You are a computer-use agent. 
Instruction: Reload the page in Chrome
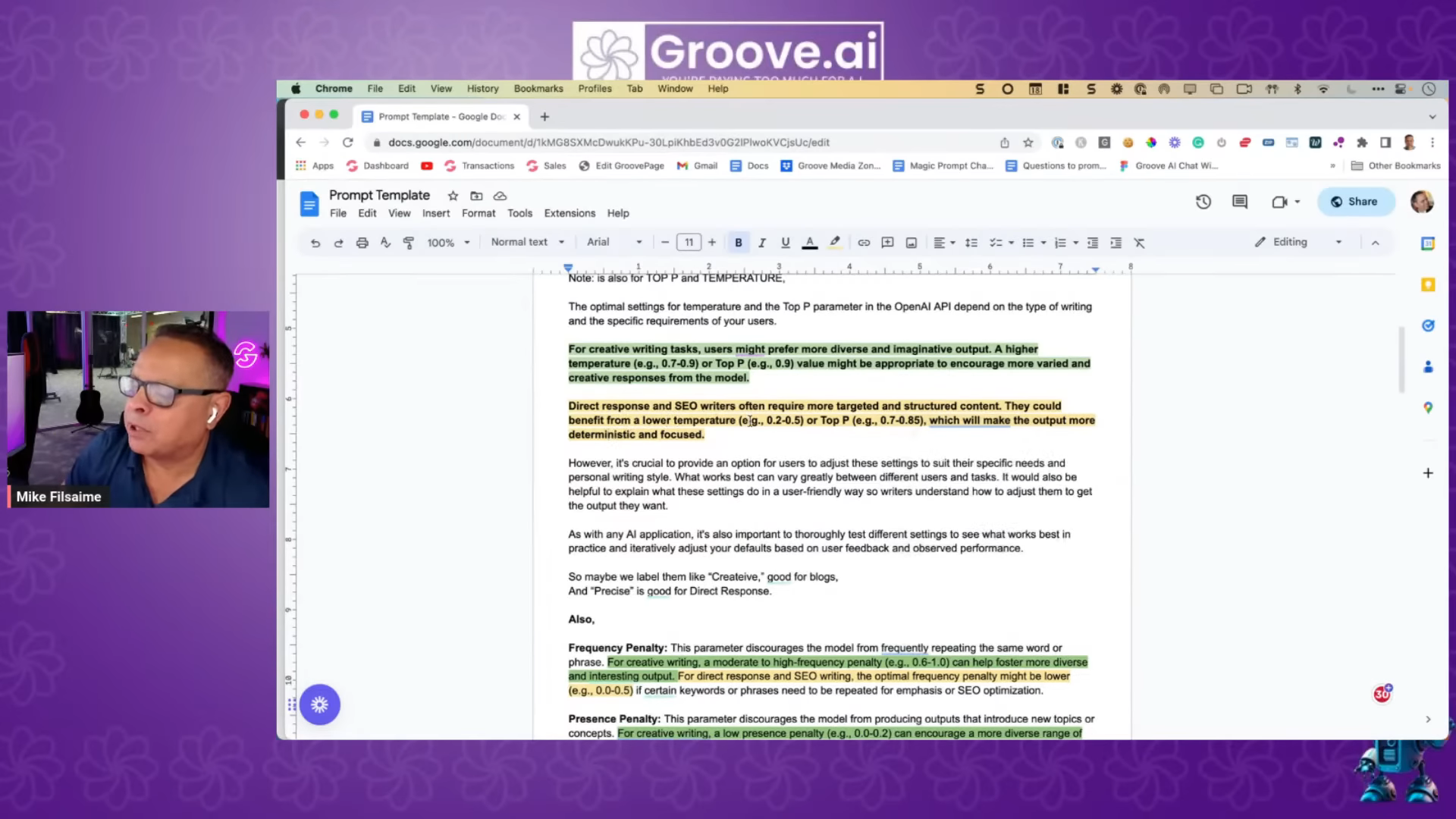[x=348, y=143]
